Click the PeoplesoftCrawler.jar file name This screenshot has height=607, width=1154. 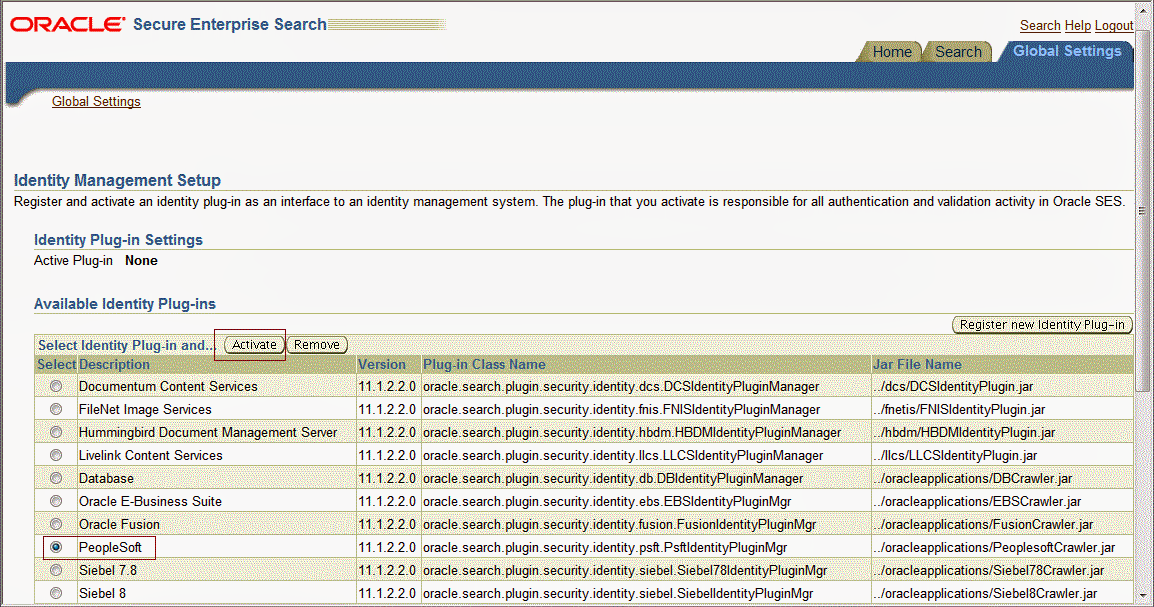tap(994, 547)
